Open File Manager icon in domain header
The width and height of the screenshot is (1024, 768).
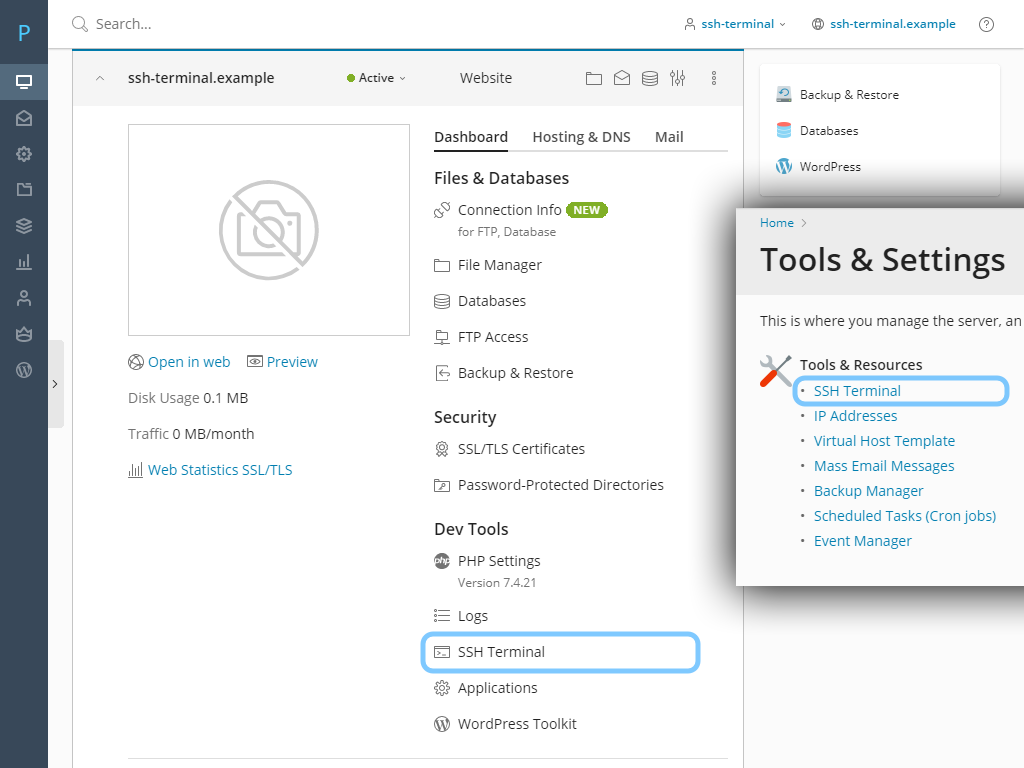click(594, 78)
